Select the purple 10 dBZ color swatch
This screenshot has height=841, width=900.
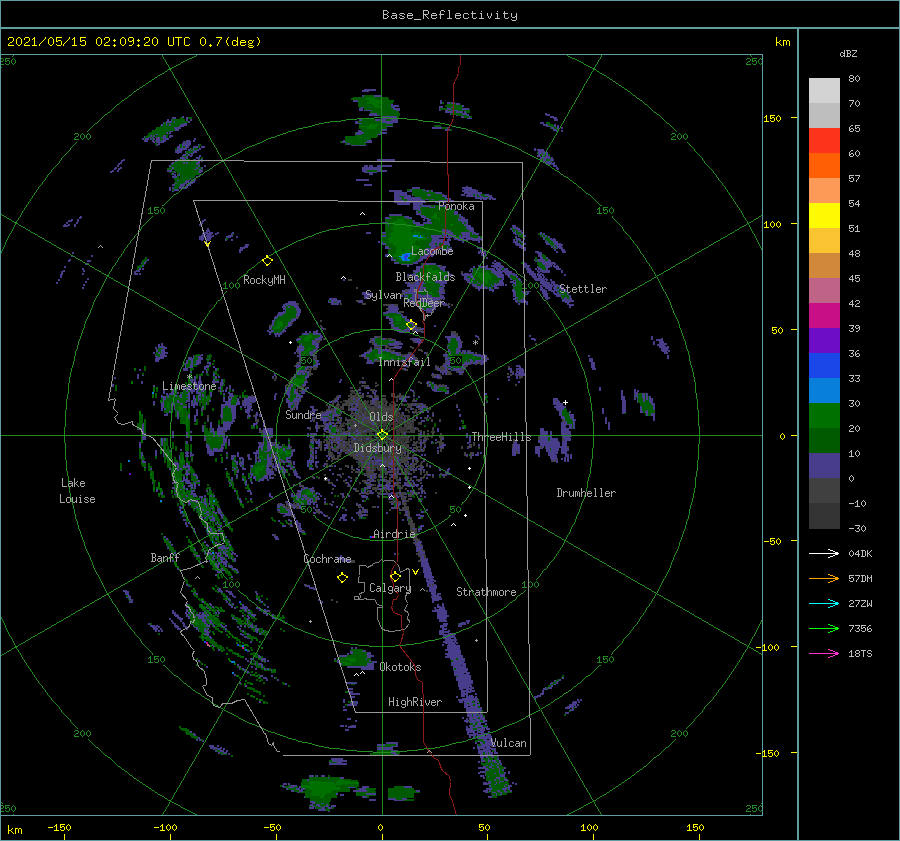pyautogui.click(x=824, y=465)
